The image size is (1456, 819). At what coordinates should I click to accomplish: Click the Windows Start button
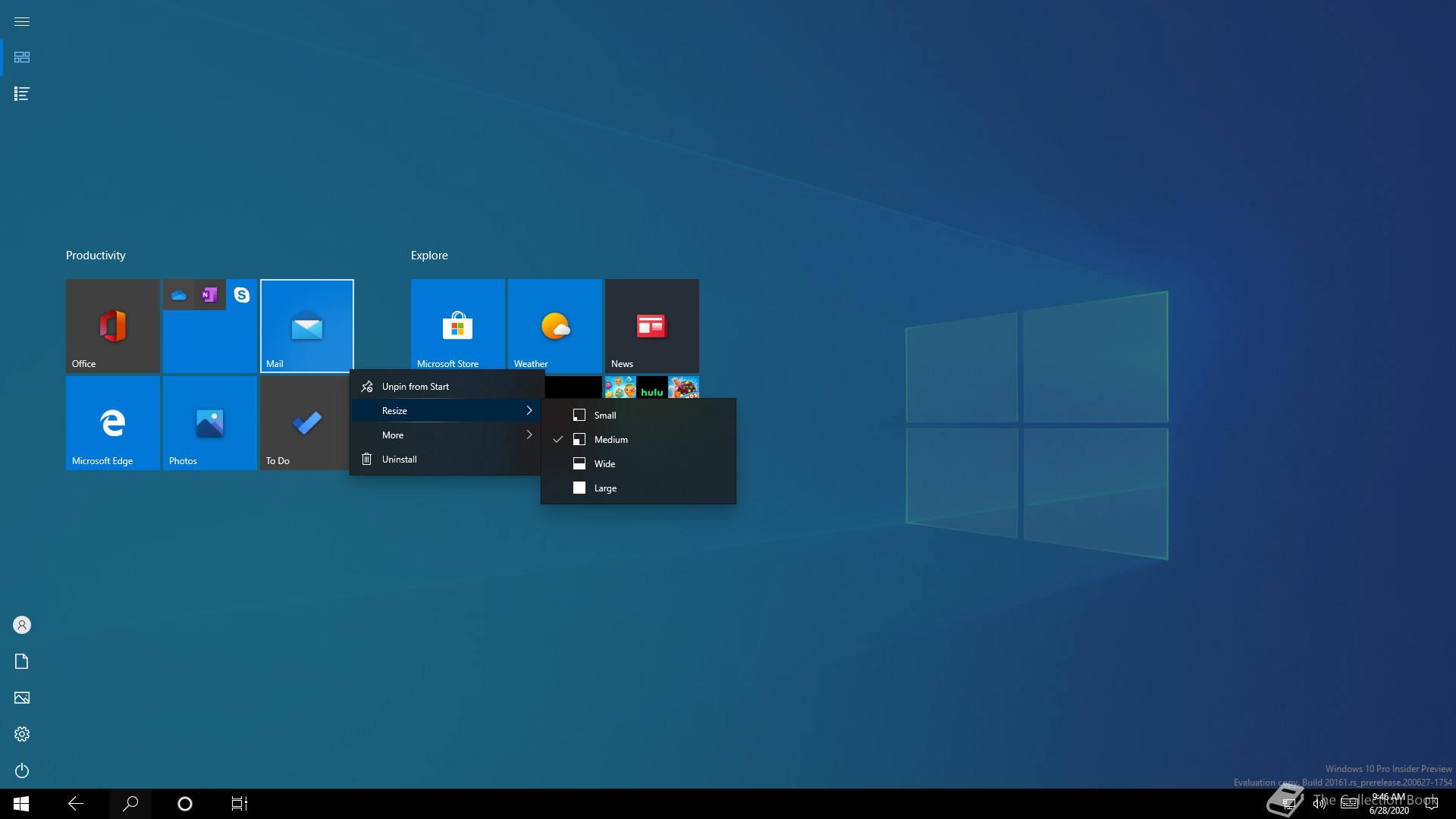pos(21,804)
